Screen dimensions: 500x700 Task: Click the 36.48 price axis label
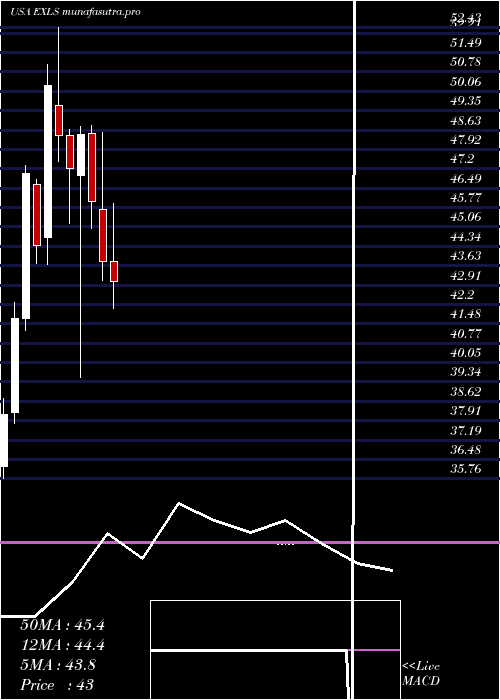pyautogui.click(x=465, y=450)
